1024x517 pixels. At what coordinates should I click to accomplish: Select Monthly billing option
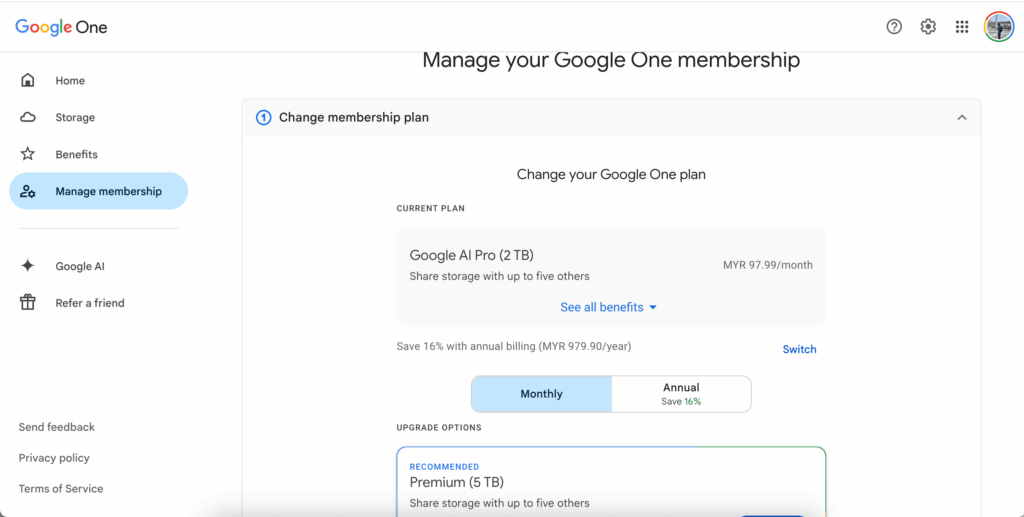coord(541,394)
